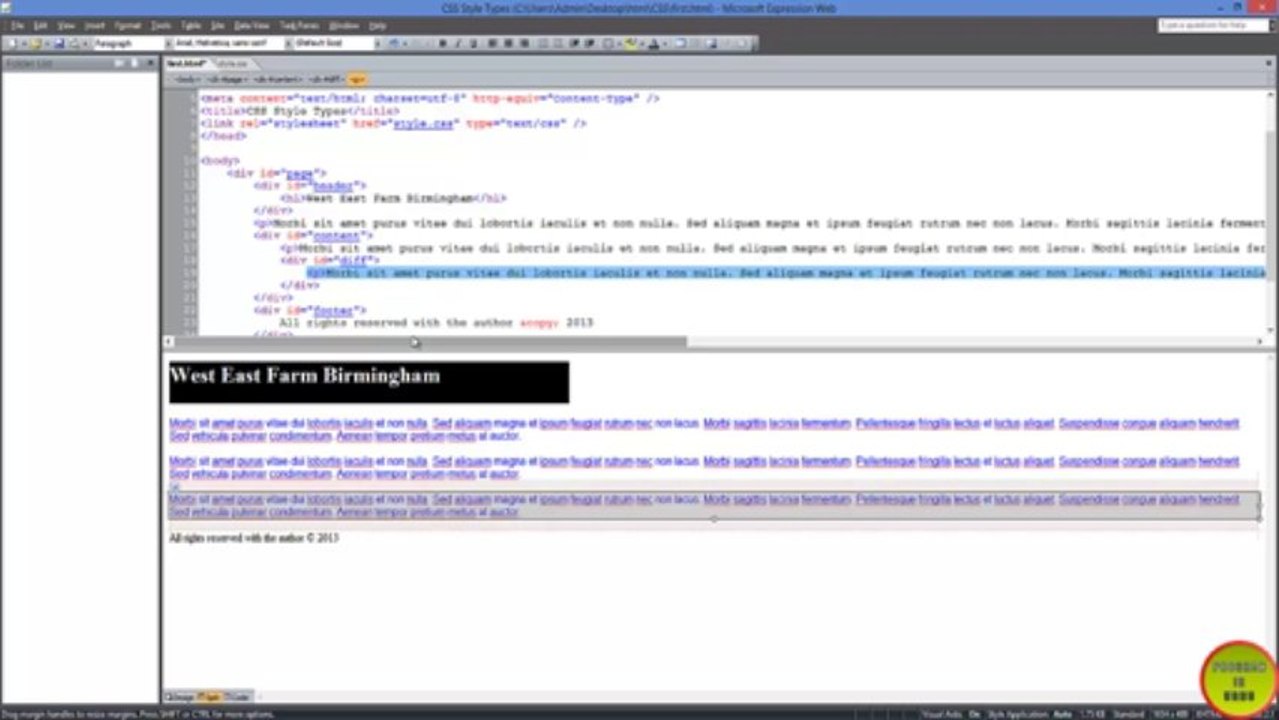The height and width of the screenshot is (720, 1279).
Task: Click the Save icon in the toolbar
Action: pos(59,44)
